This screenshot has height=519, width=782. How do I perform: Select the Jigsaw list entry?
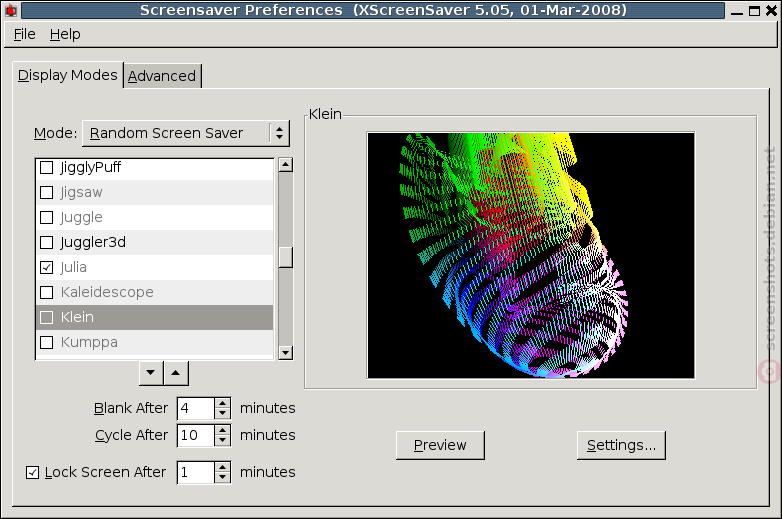pyautogui.click(x=155, y=192)
